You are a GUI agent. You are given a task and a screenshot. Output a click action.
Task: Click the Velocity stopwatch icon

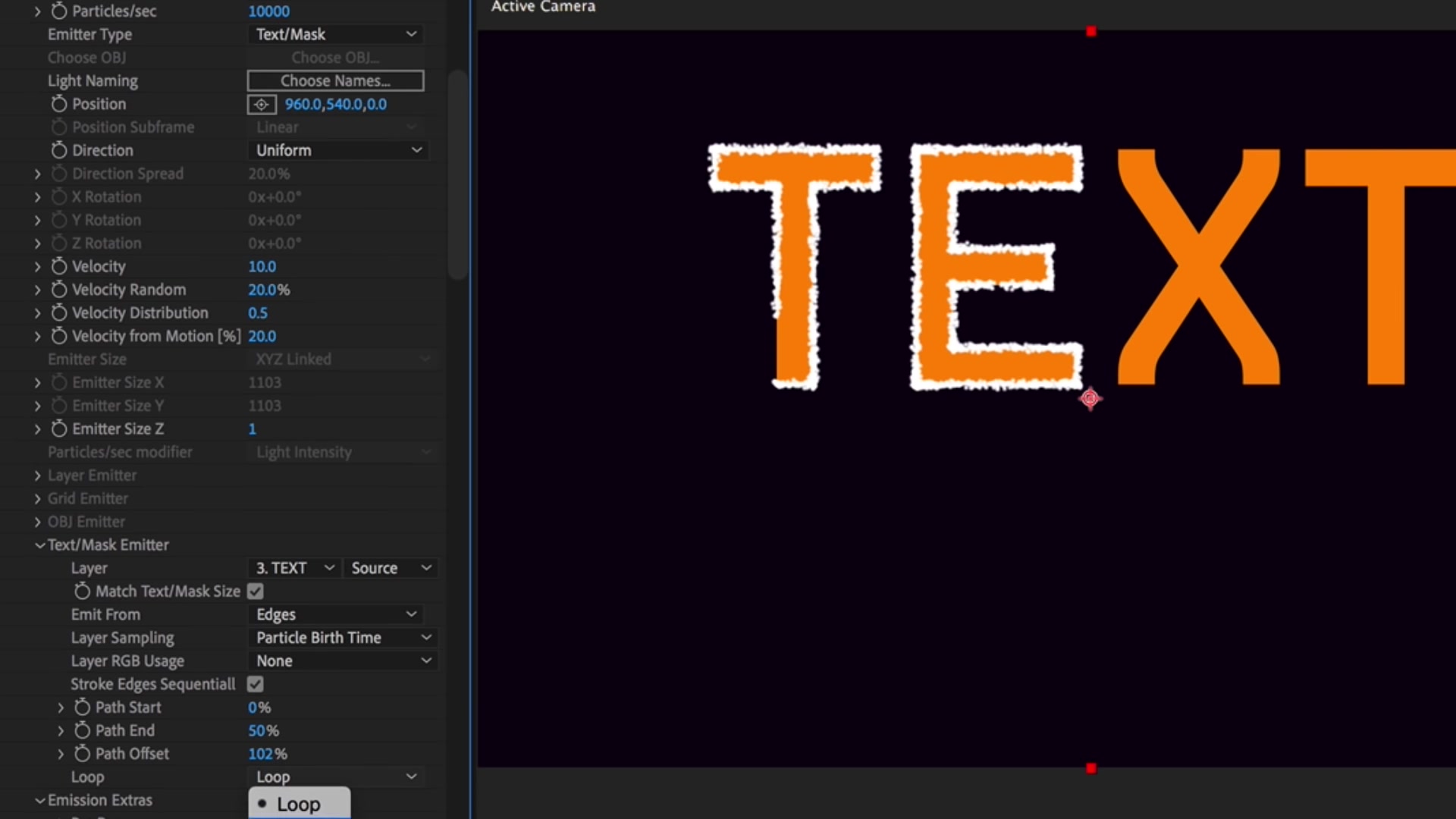[x=59, y=266]
